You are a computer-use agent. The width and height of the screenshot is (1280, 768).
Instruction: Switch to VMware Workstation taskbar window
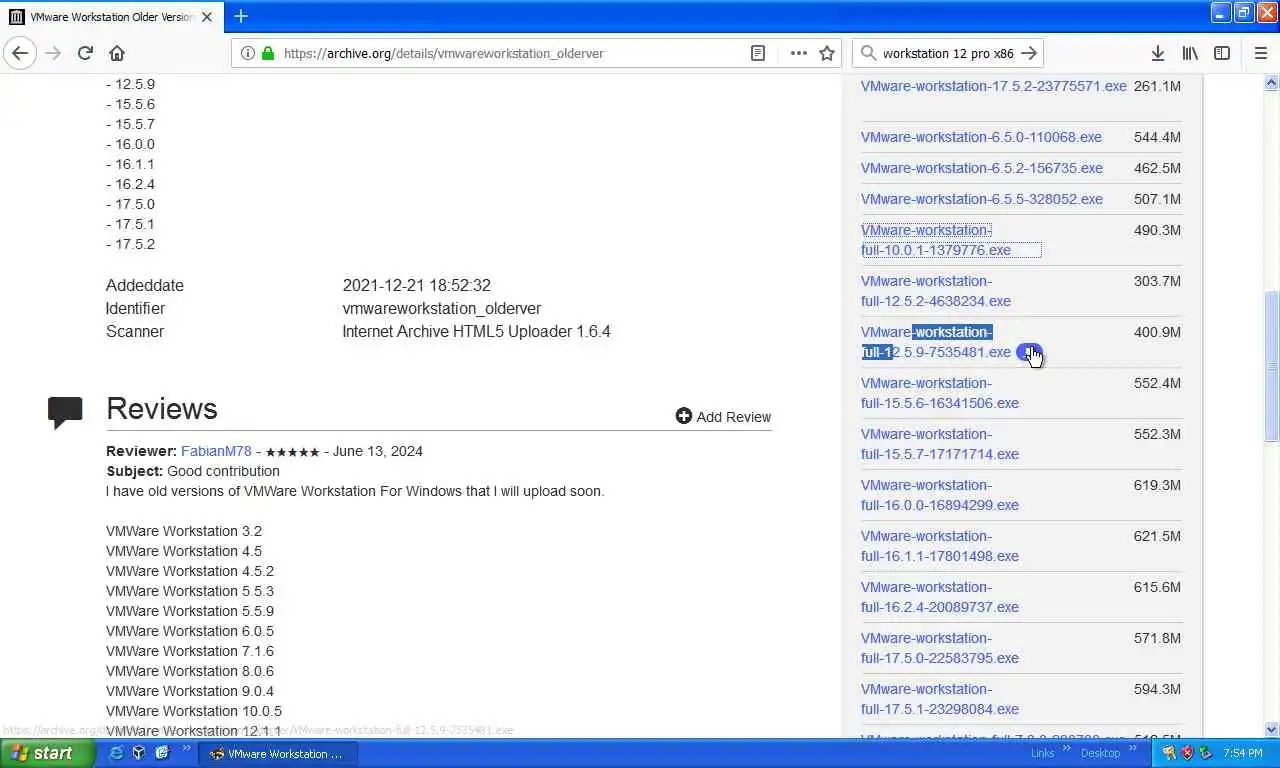tap(277, 754)
